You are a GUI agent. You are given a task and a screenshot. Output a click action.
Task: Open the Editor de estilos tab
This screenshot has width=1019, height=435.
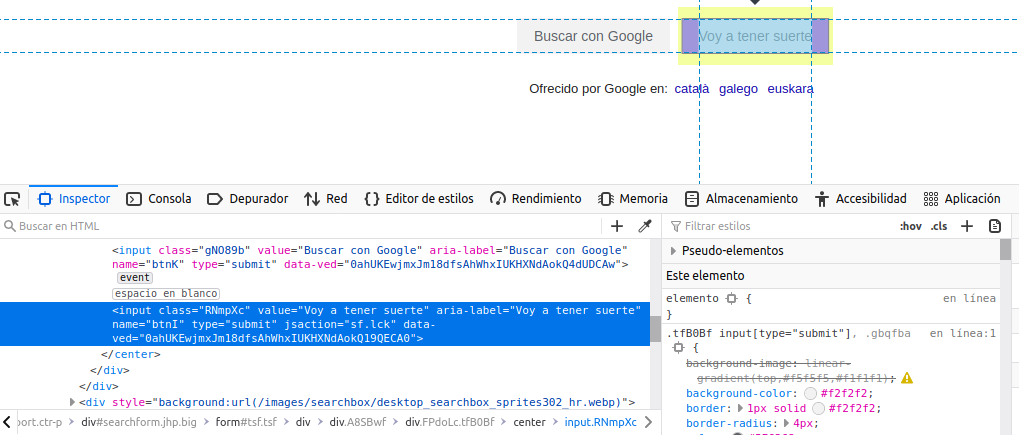(x=419, y=199)
